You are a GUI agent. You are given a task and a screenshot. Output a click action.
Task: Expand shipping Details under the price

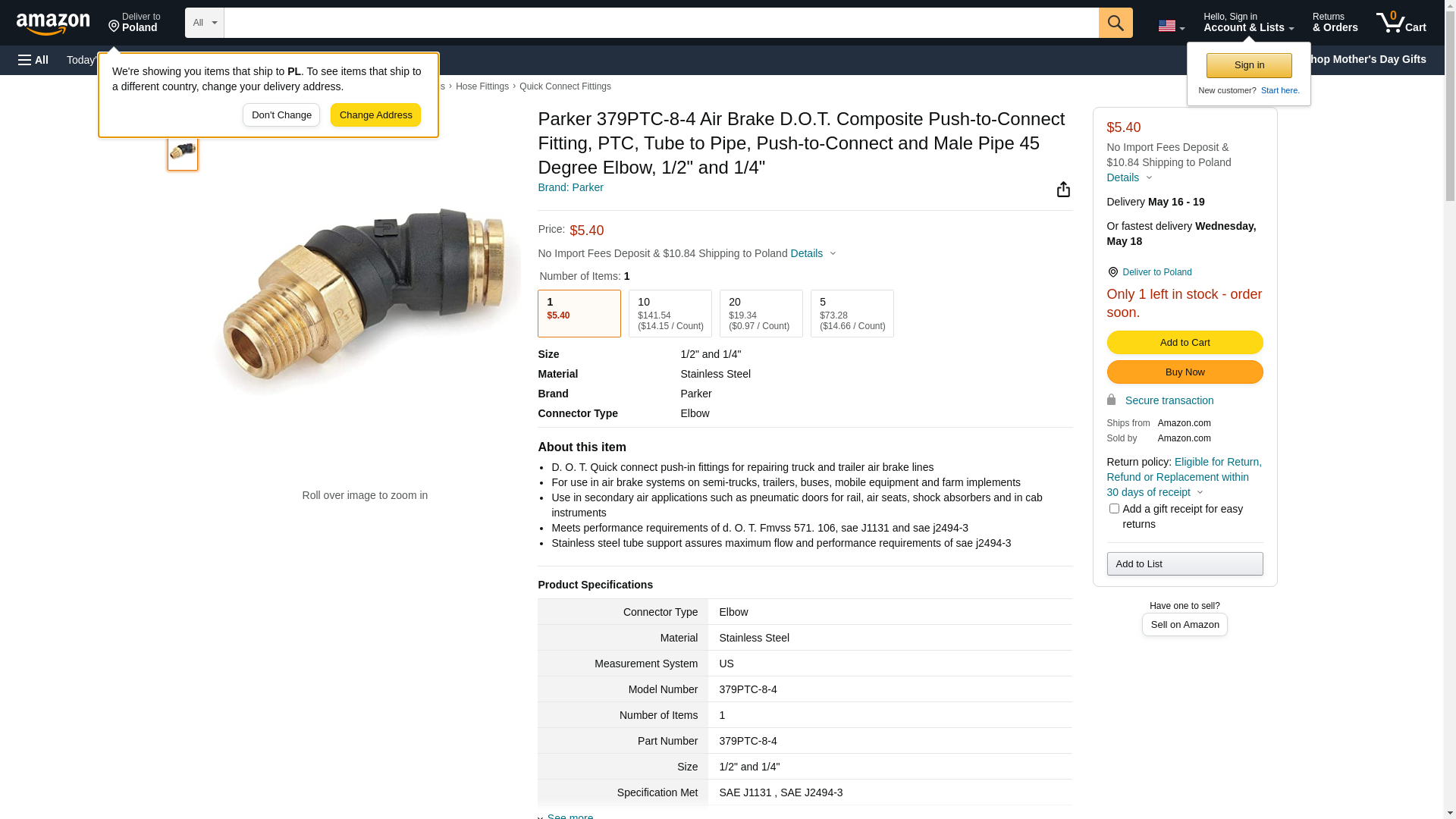coord(813,253)
